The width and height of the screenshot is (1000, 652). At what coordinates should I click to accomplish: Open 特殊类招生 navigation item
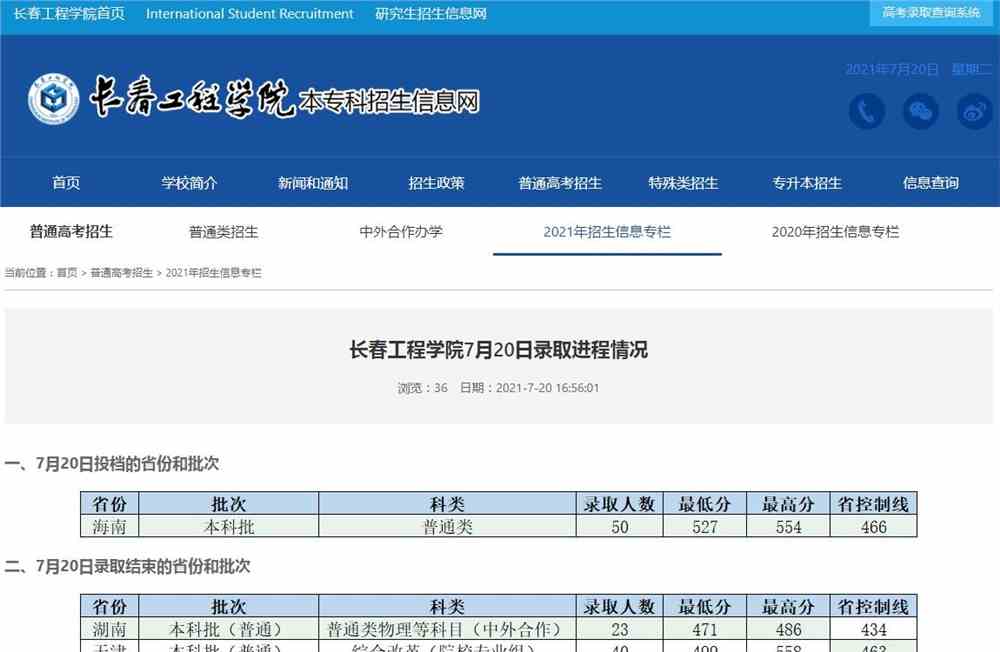click(683, 183)
